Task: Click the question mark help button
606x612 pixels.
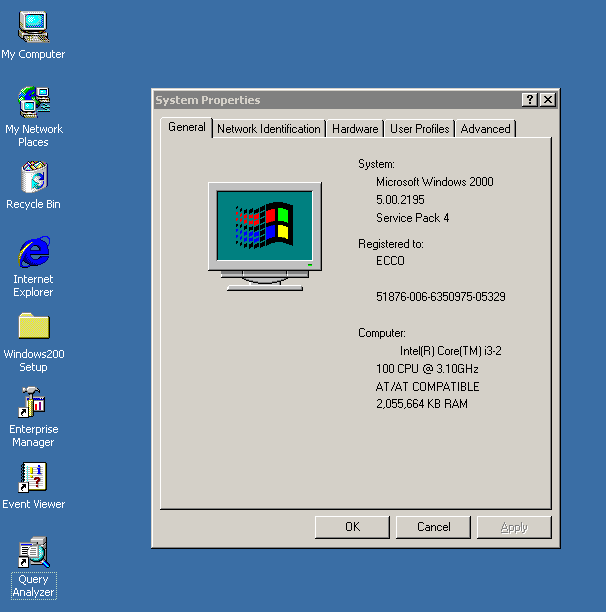Action: tap(530, 100)
